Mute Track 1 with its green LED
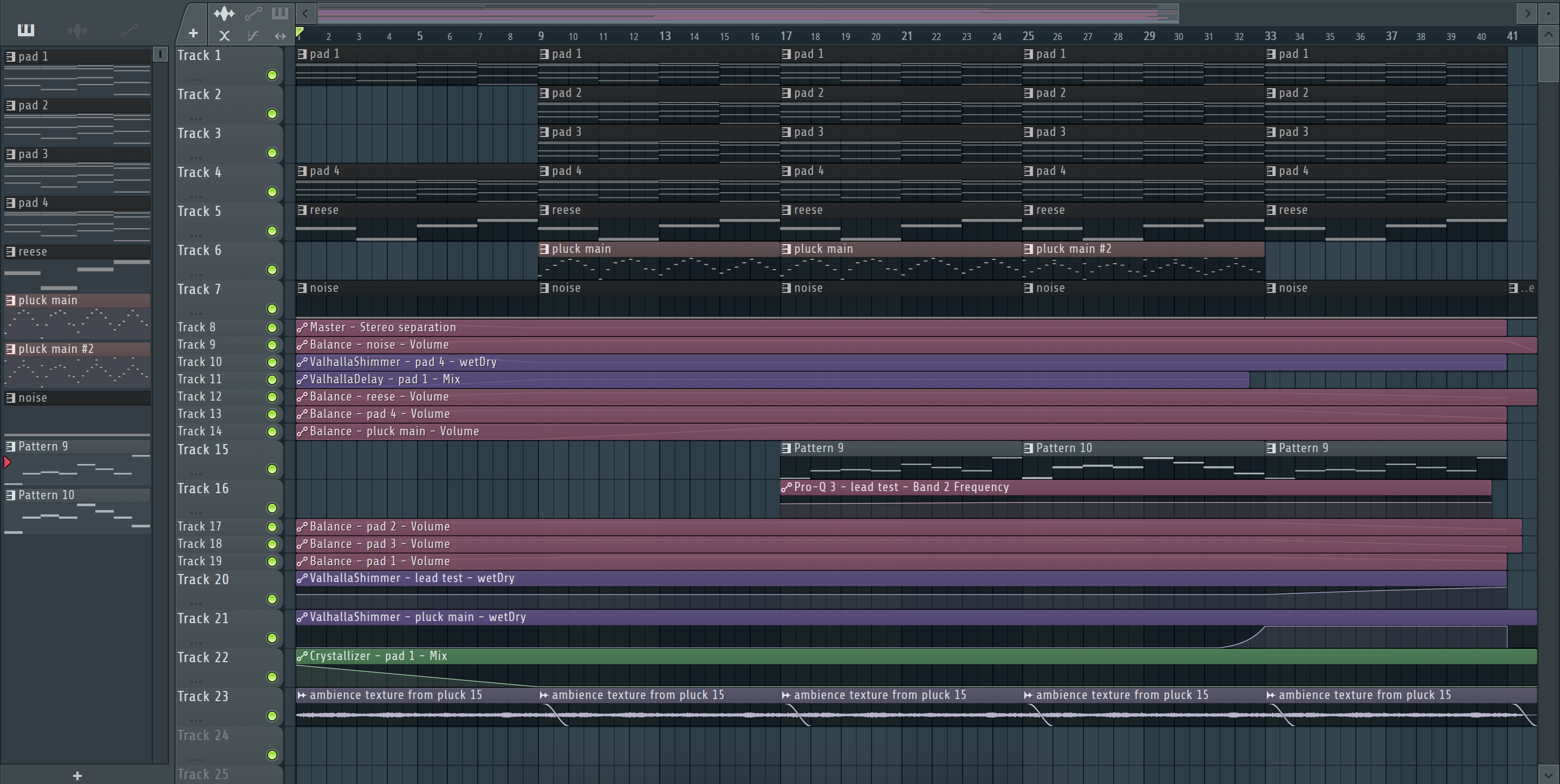This screenshot has height=784, width=1560. click(x=272, y=75)
